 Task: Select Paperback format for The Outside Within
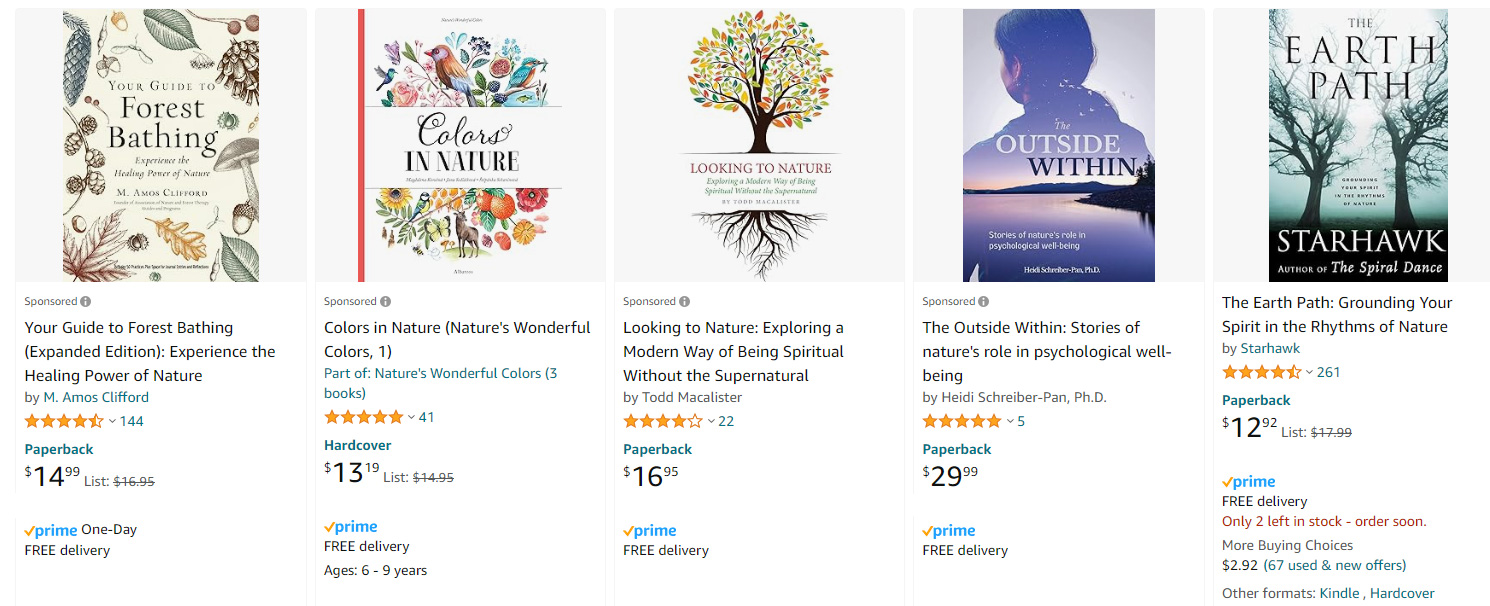point(957,449)
